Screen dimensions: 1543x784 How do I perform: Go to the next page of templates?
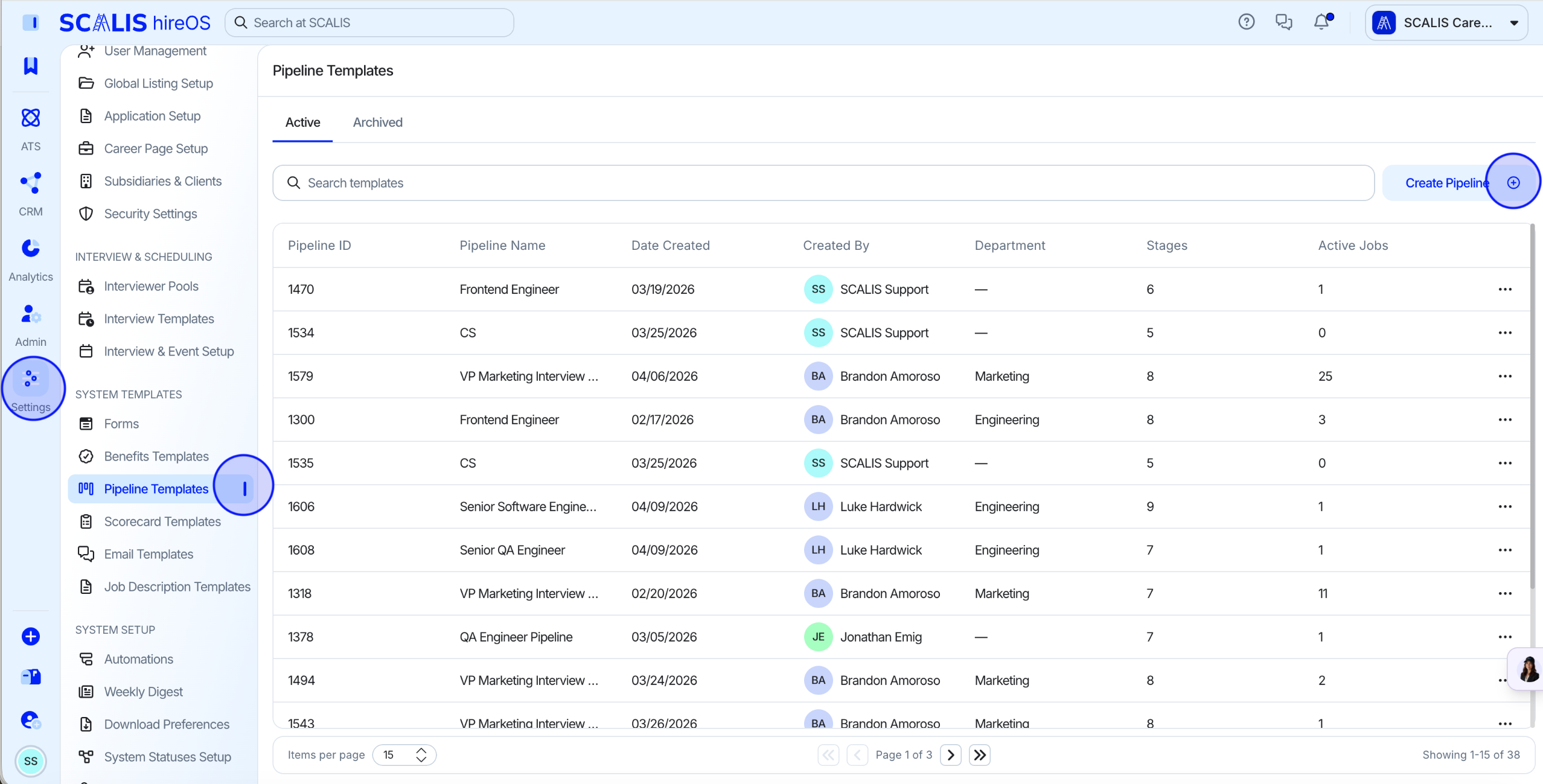tap(950, 754)
